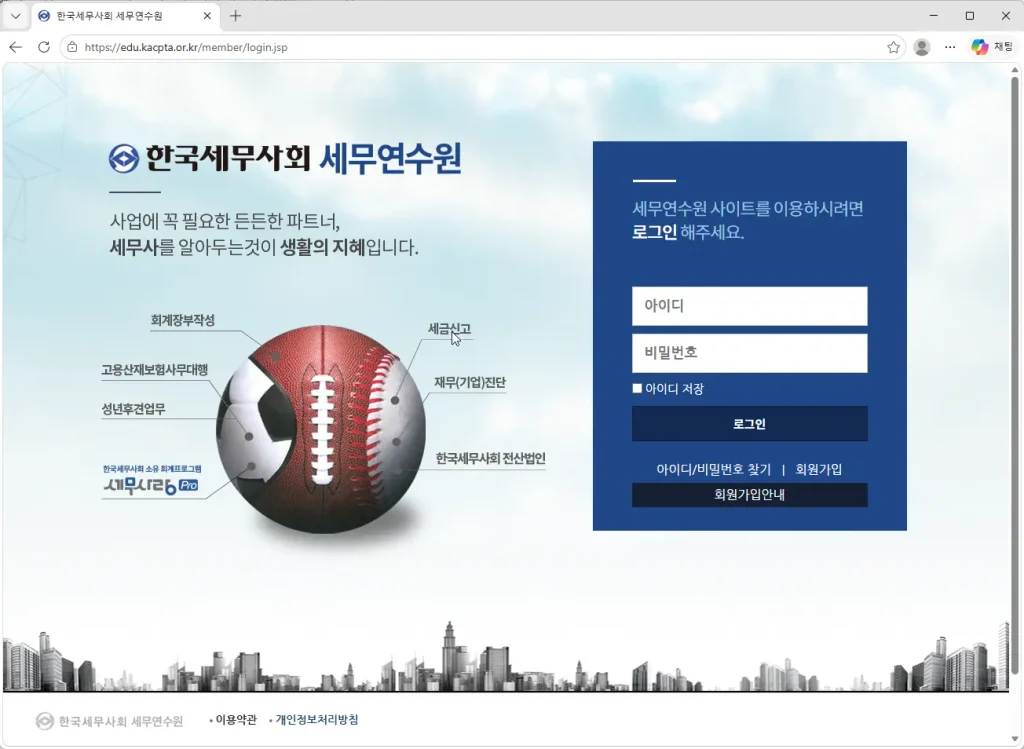Open the 이용약관 footer link
Image resolution: width=1024 pixels, height=749 pixels.
click(x=236, y=720)
